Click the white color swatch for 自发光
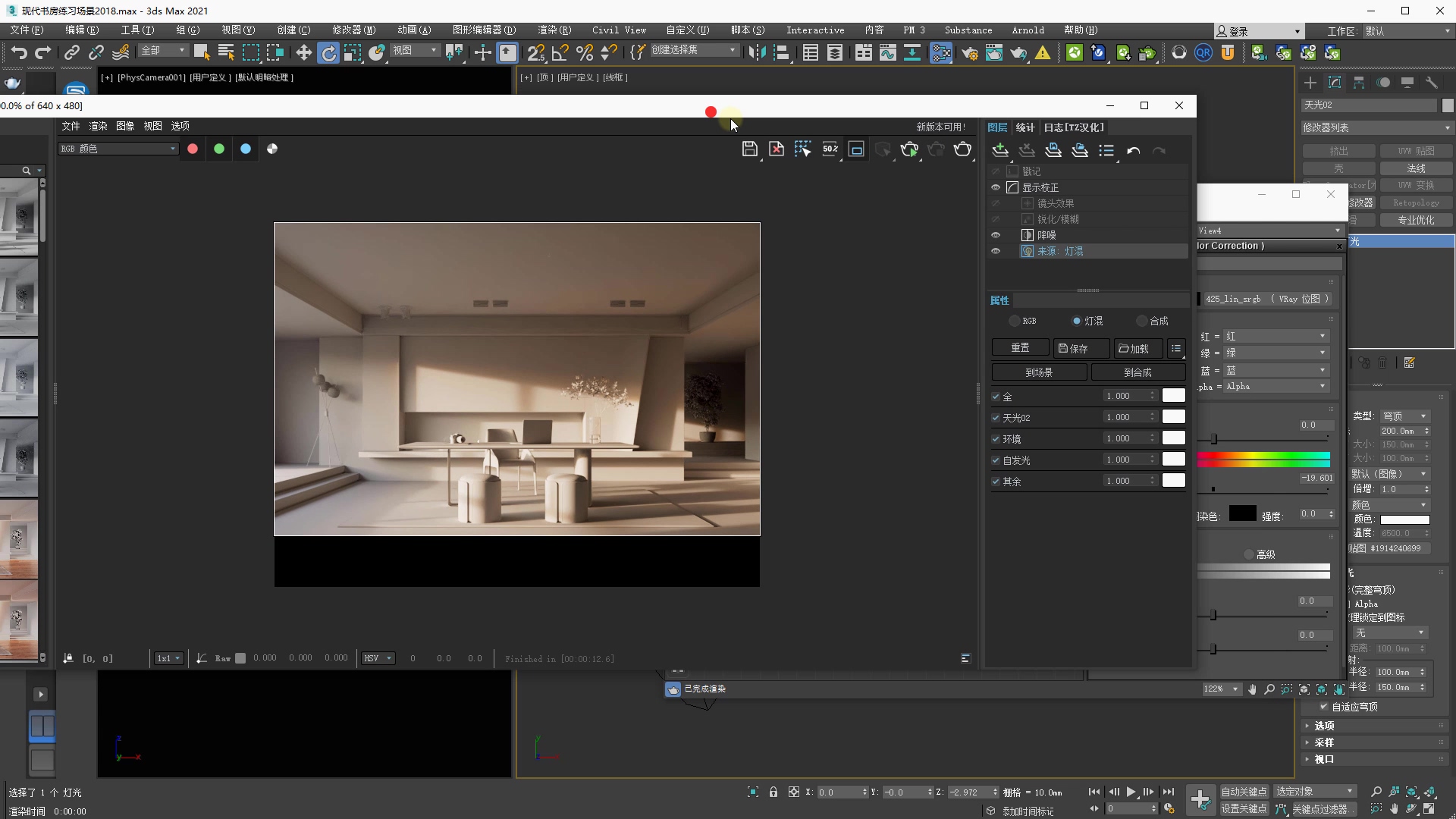Screen dimensions: 1456x819 click(x=1173, y=460)
